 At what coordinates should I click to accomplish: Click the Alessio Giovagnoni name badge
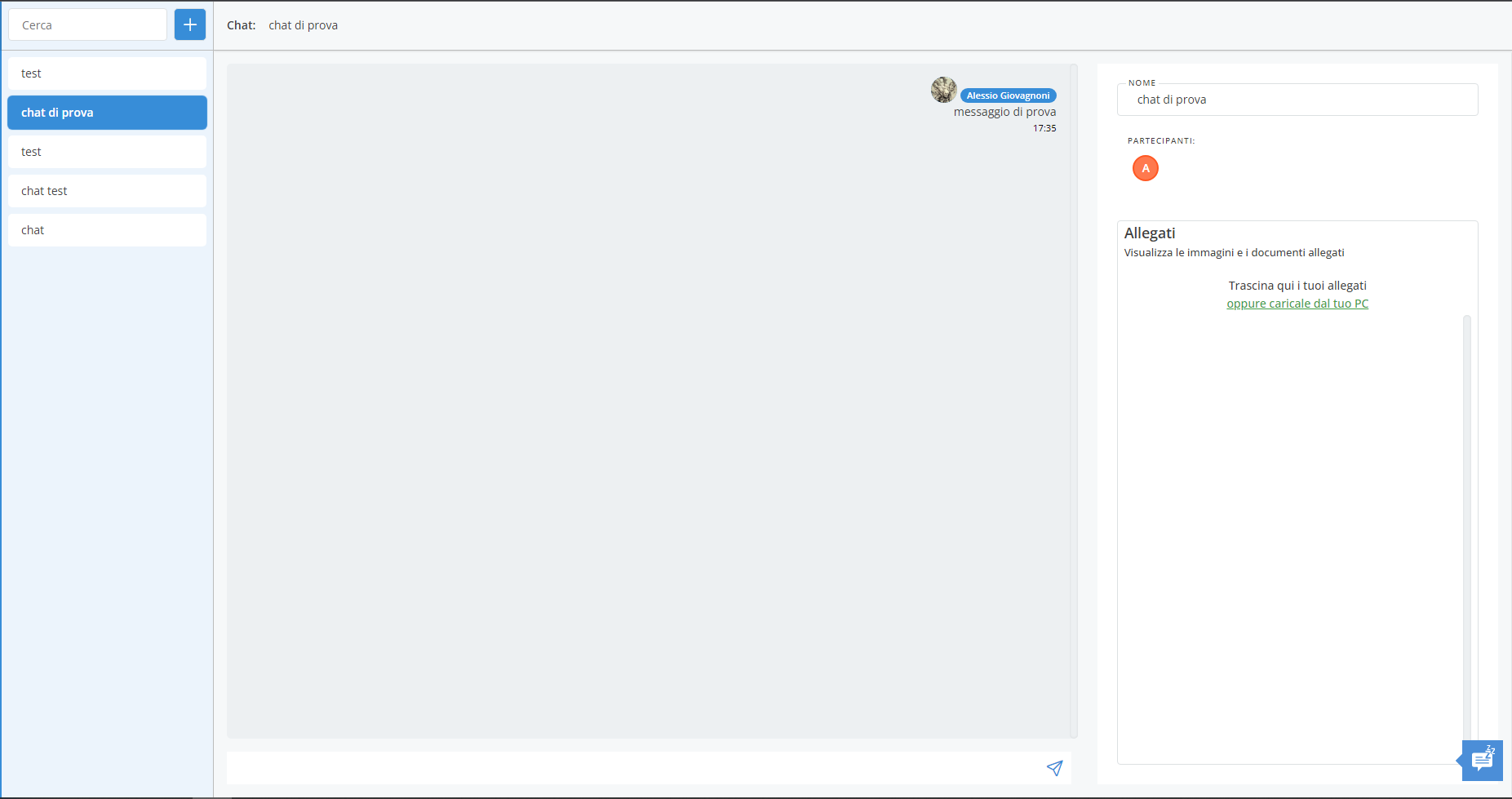click(1008, 95)
